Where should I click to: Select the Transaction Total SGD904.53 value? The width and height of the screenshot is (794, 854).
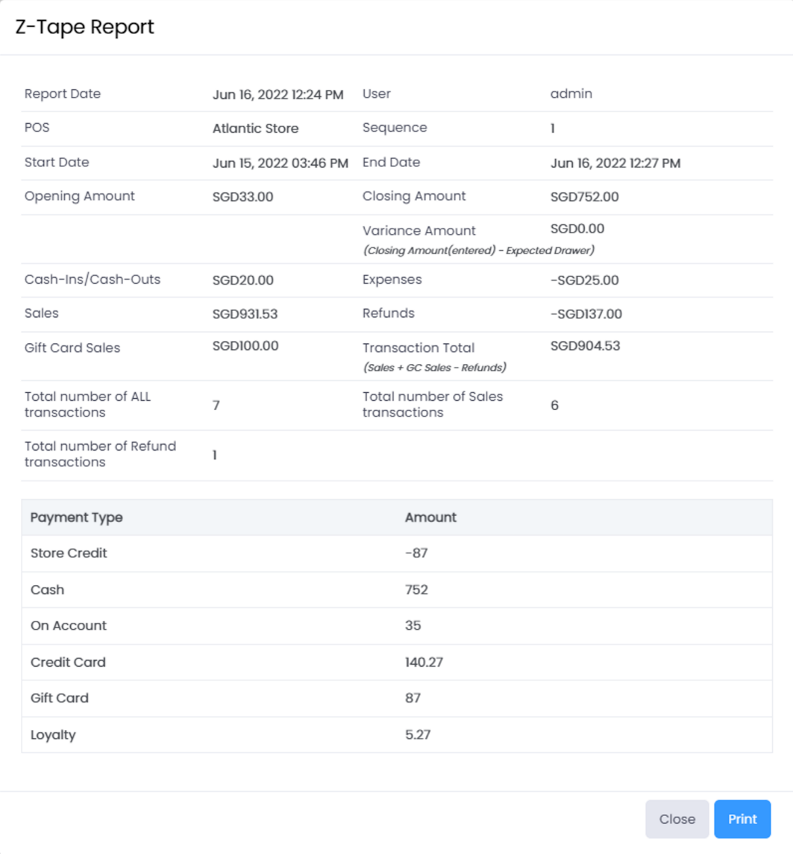[x=585, y=346]
